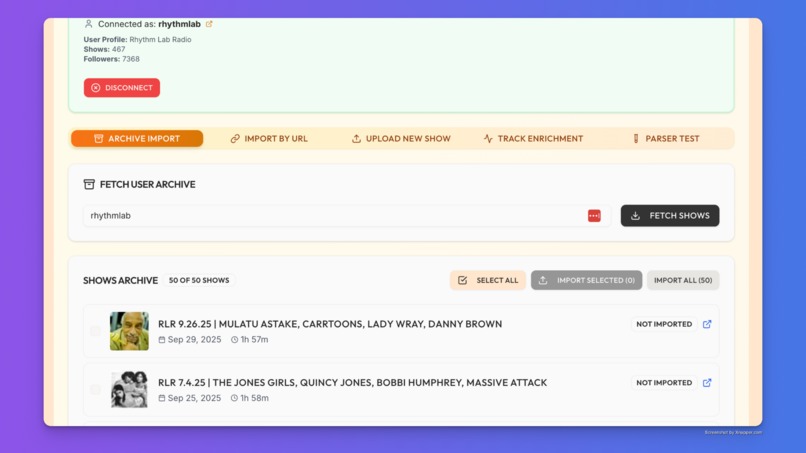Click Import All (50) button
Image resolution: width=806 pixels, height=453 pixels.
point(683,280)
